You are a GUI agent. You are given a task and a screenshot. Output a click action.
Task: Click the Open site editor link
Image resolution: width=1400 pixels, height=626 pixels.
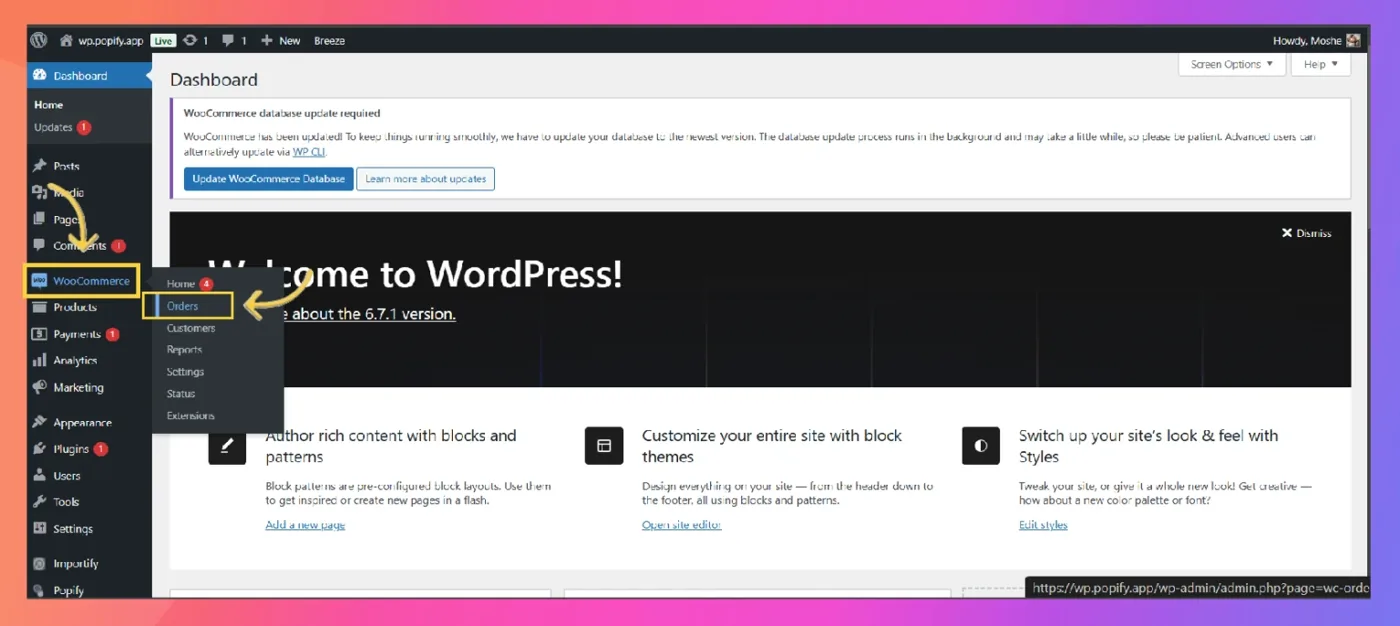[681, 525]
